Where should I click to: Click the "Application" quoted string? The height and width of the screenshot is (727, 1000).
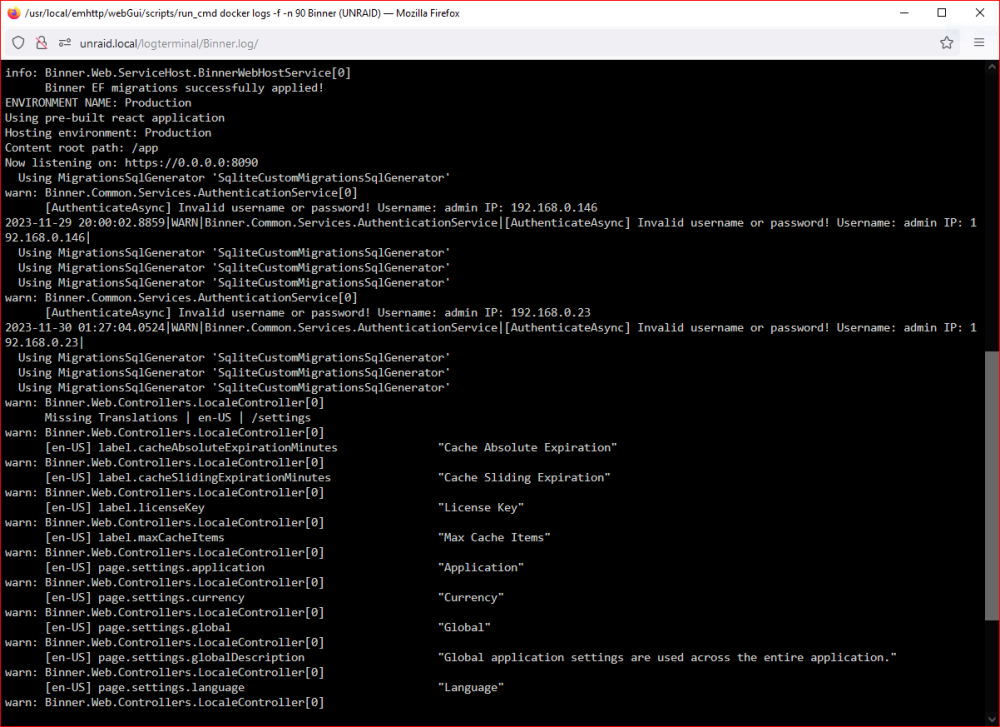click(x=481, y=568)
